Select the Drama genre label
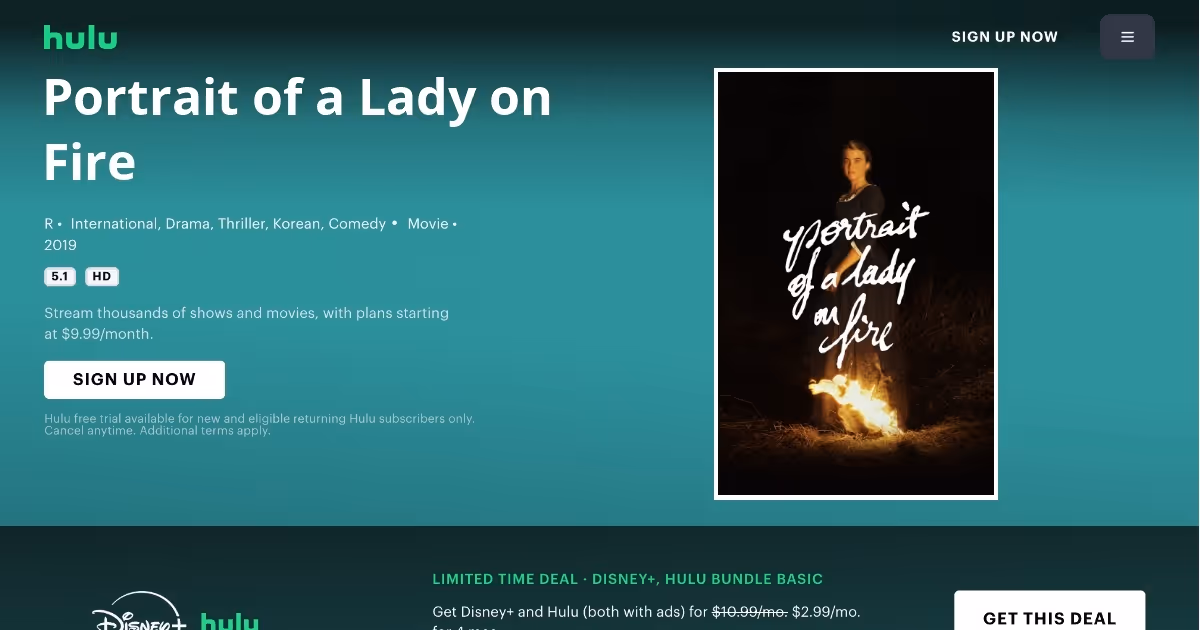 188,224
